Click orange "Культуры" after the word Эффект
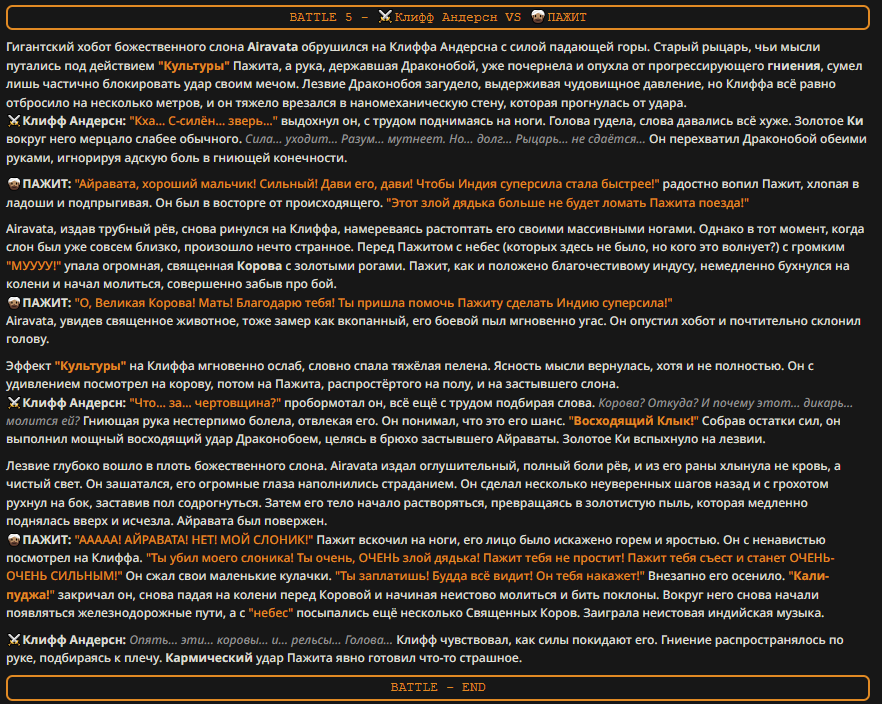Image resolution: width=882 pixels, height=704 pixels. tap(90, 366)
